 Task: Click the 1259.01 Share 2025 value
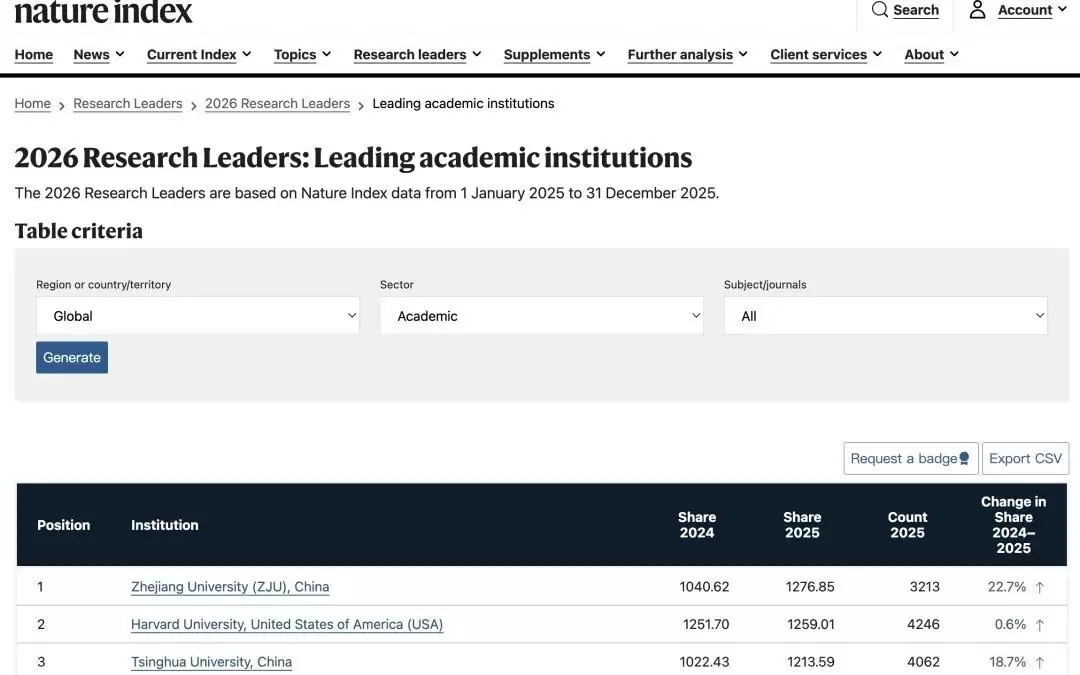pyautogui.click(x=811, y=624)
